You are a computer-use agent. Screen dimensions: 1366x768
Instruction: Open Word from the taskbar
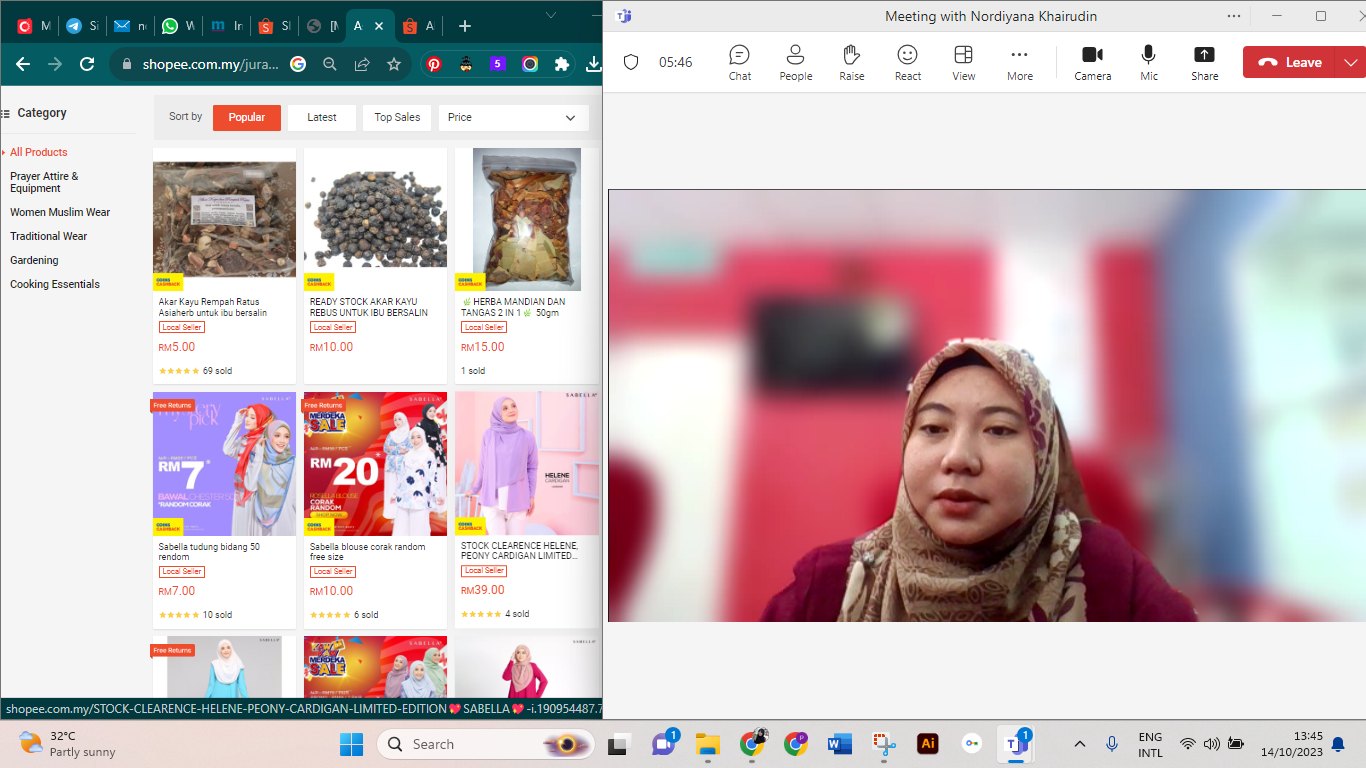point(839,744)
